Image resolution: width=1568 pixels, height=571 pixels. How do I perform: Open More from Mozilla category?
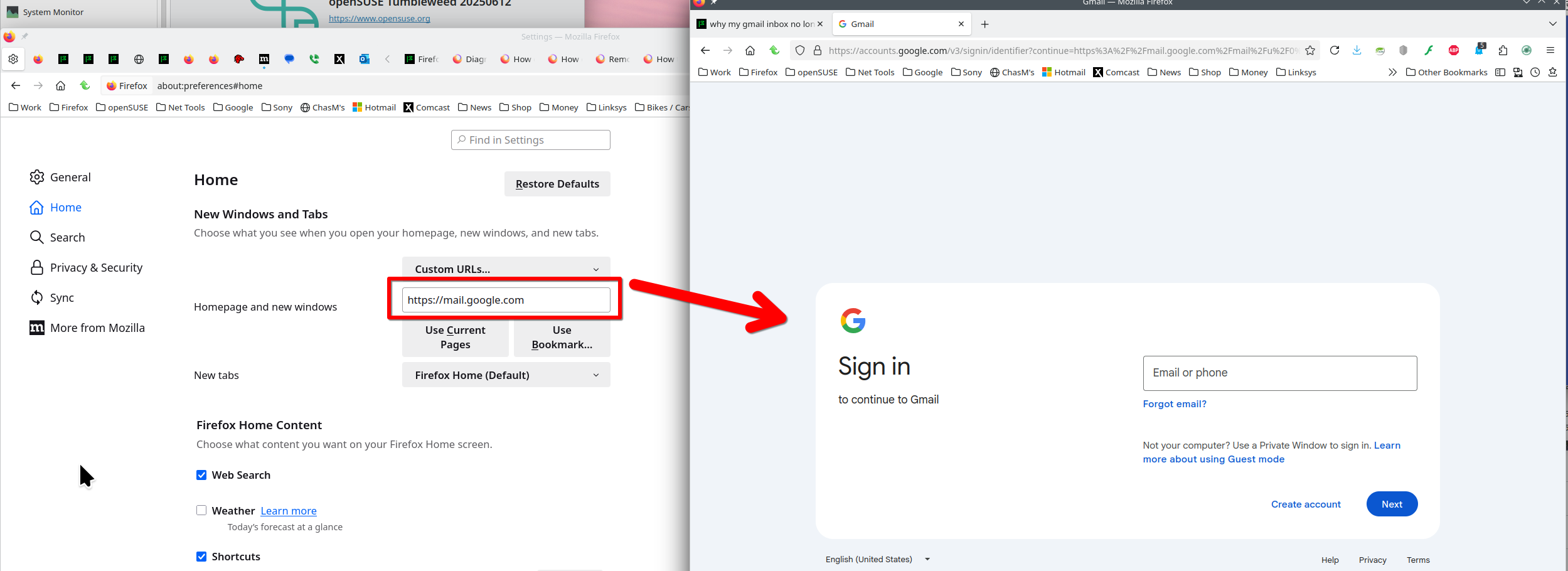point(87,328)
